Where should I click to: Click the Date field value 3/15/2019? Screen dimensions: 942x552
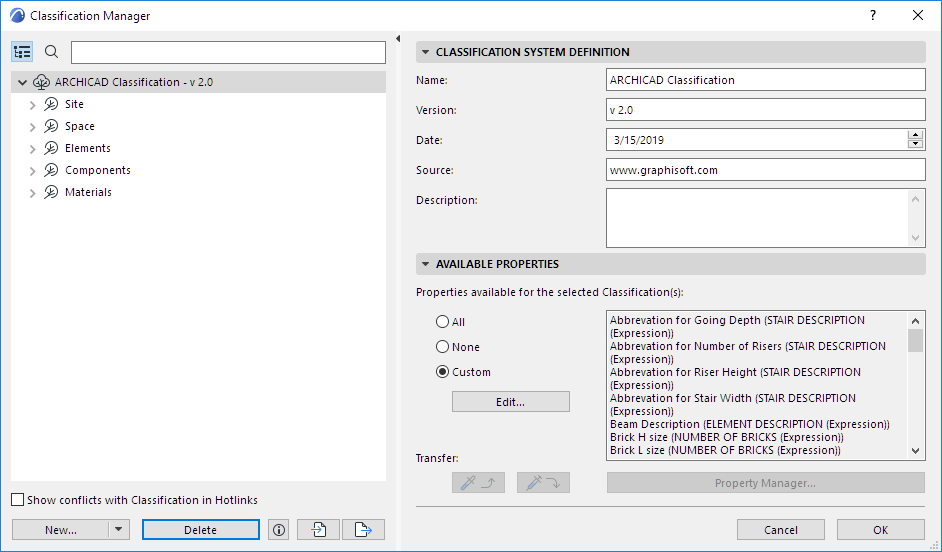(639, 140)
